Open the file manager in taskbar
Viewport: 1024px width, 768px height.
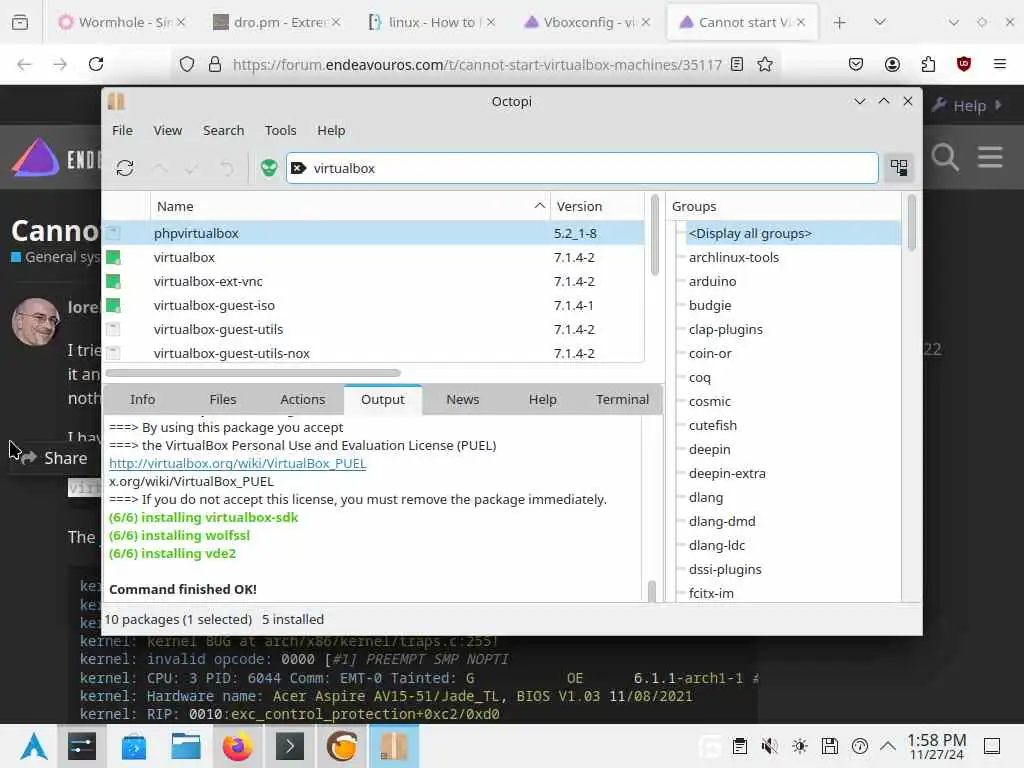(x=185, y=746)
